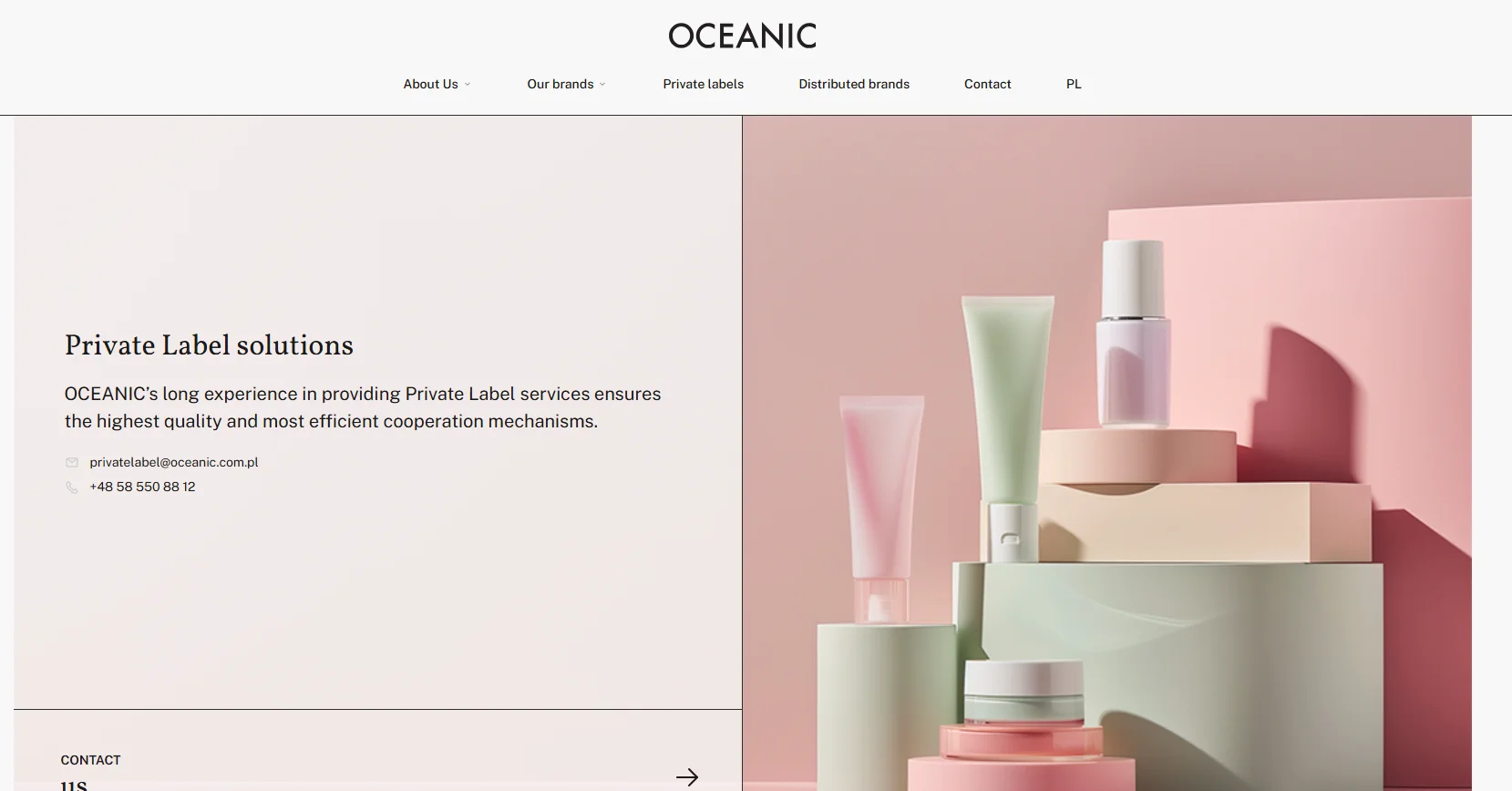This screenshot has width=1512, height=791.
Task: Navigate to Contact page
Action: pos(987,84)
